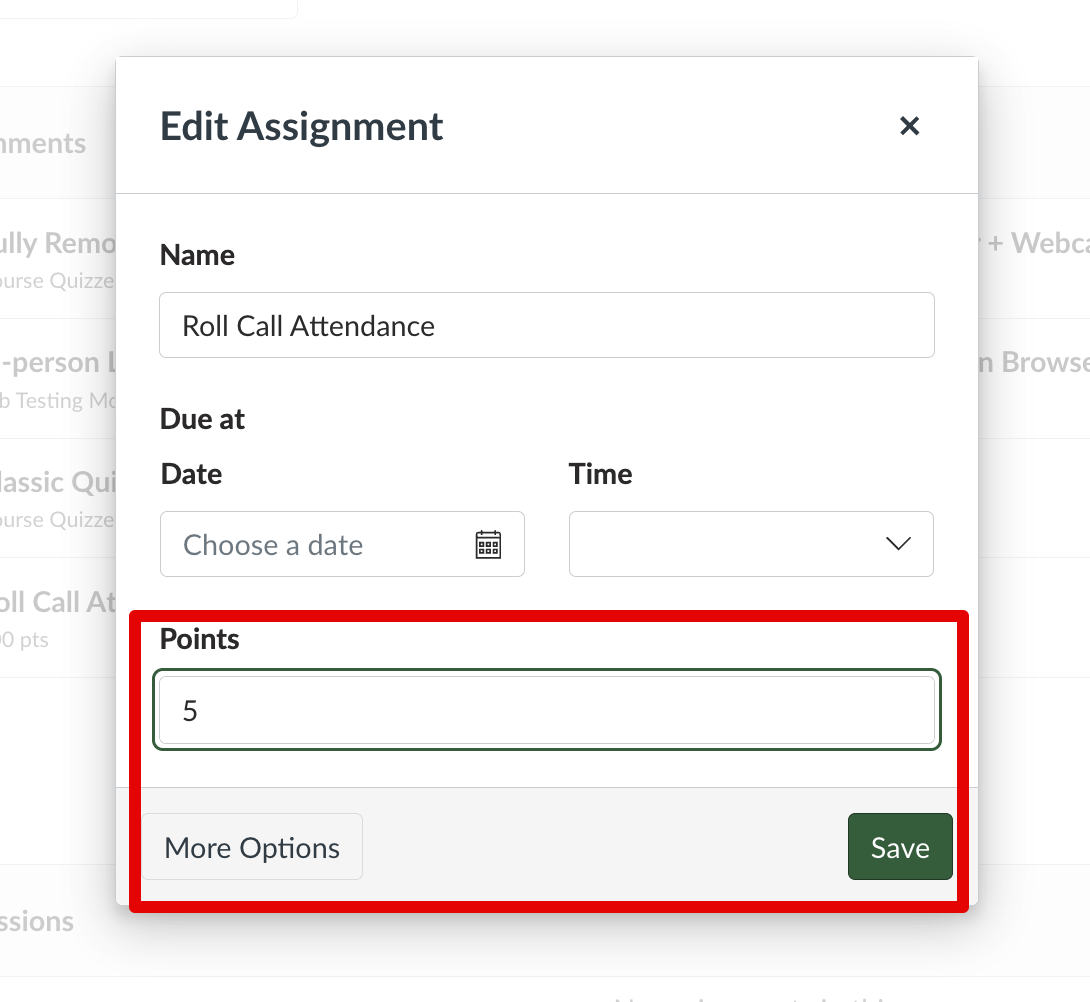The image size is (1090, 1002).
Task: Click the Edit Assignment heading
Action: 302,127
